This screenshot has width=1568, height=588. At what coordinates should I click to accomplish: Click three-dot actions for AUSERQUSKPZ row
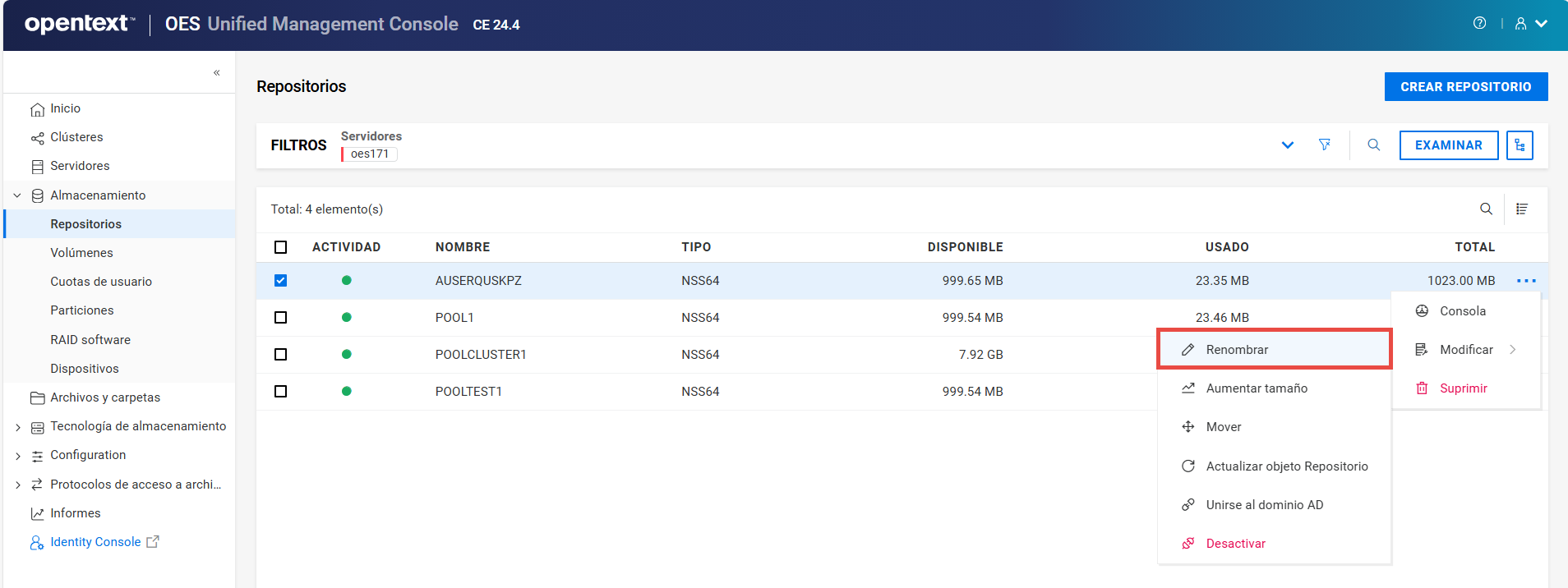[x=1526, y=281]
